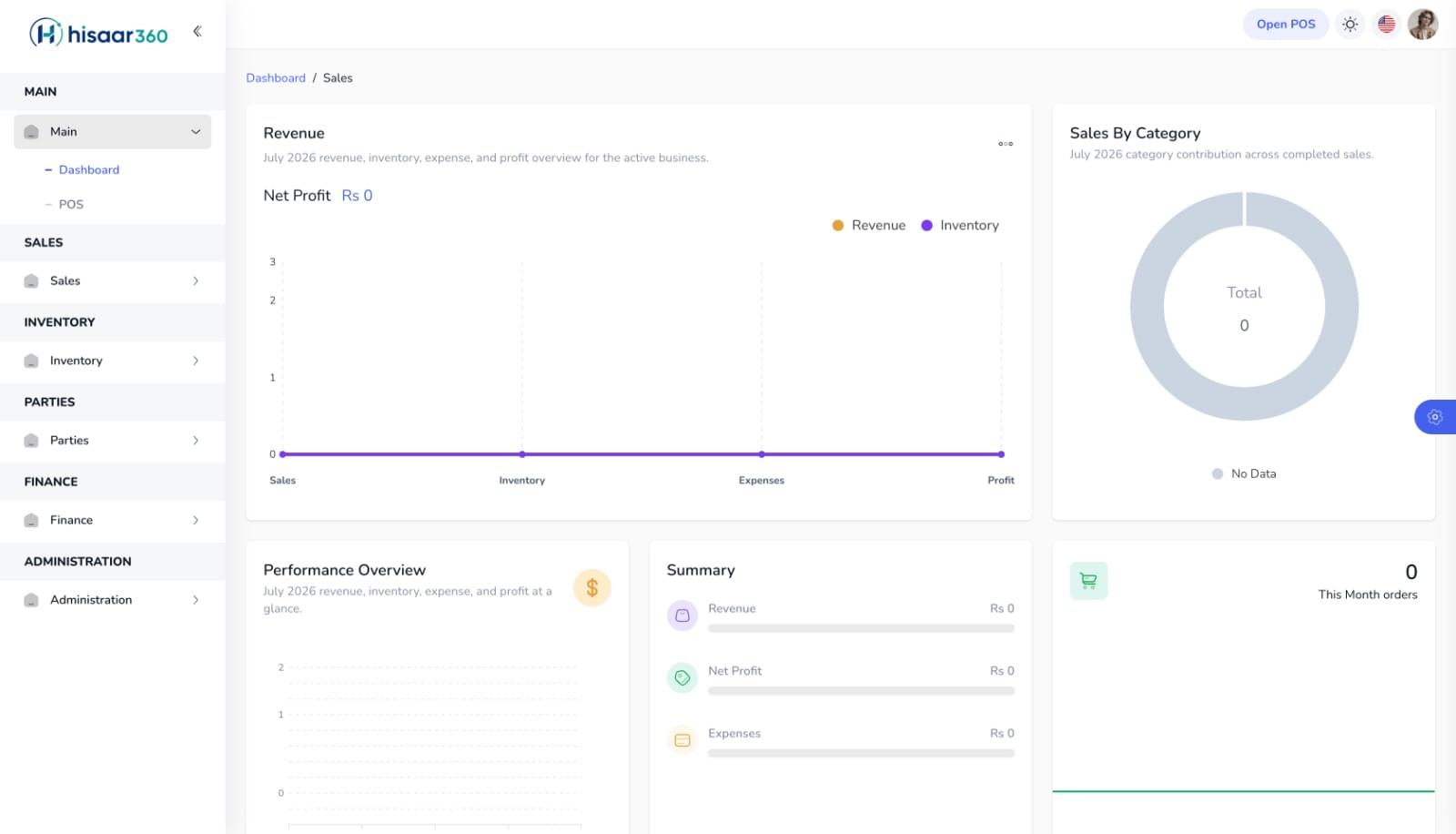Click the Finance sidebar icon
Viewport: 1456px width, 834px height.
[x=32, y=521]
